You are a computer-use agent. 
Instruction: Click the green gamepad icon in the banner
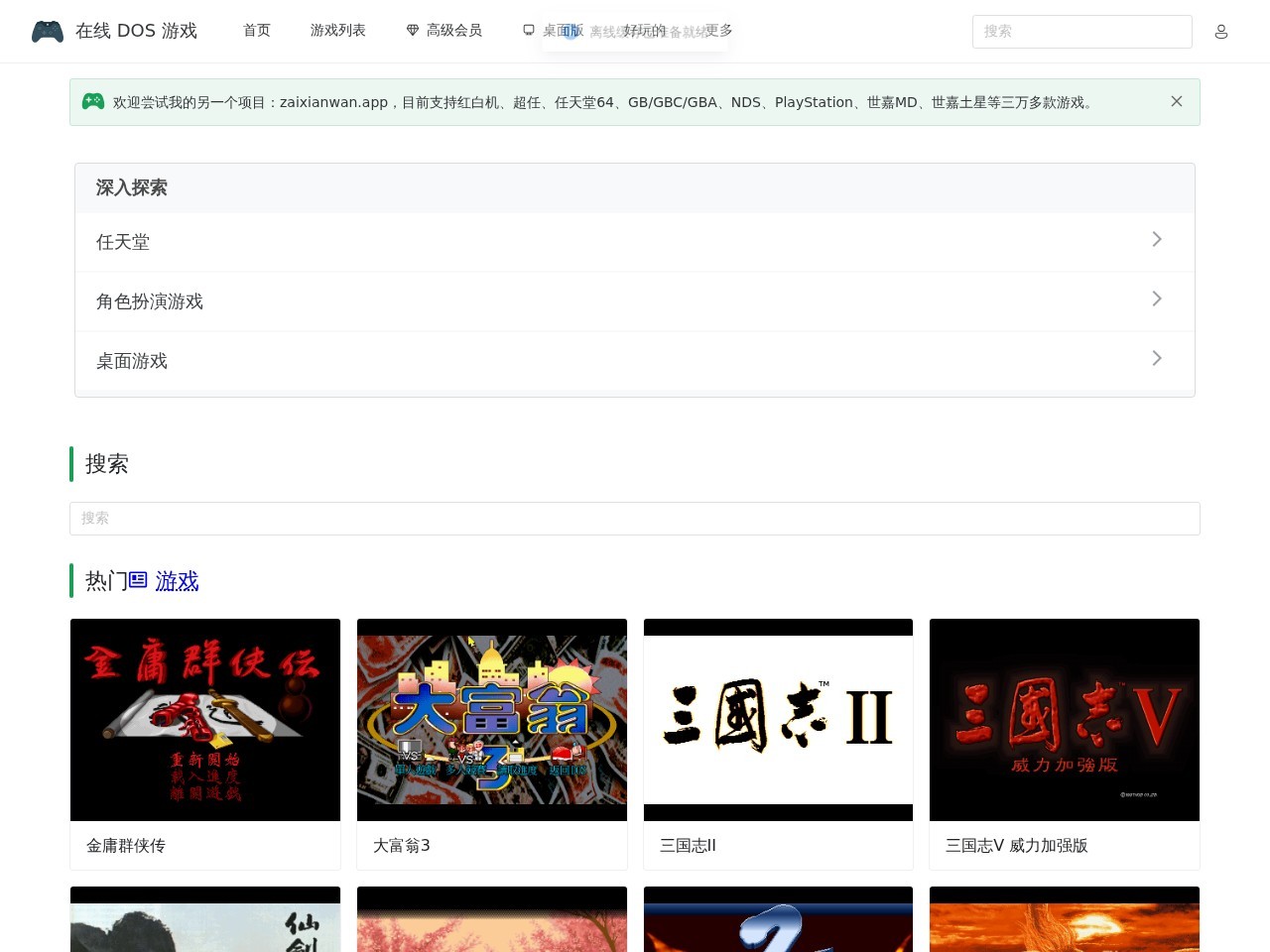point(93,101)
